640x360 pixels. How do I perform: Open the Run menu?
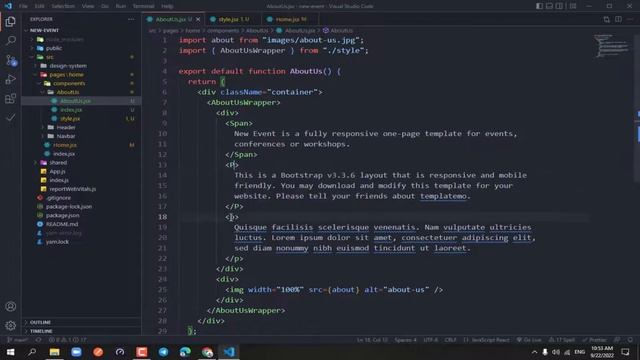(120, 6)
